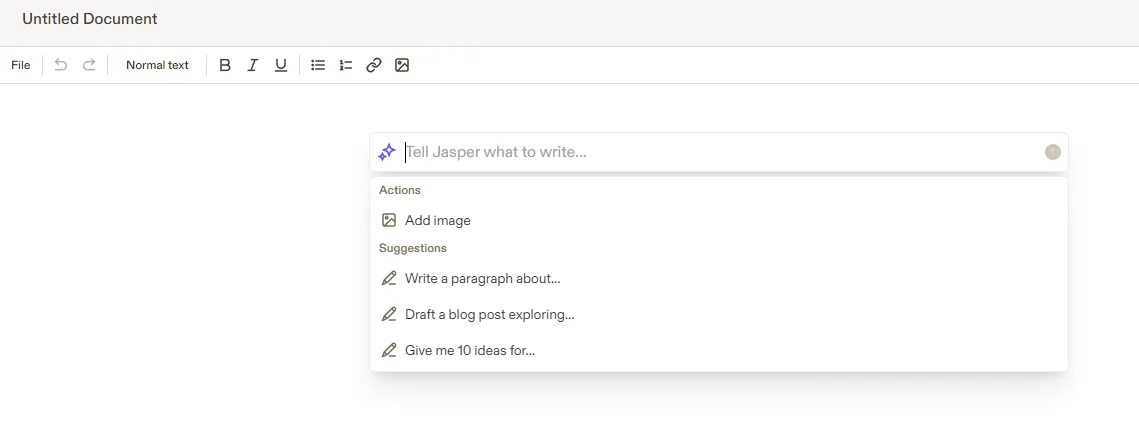Viewport: 1139px width, 422px height.
Task: Select 'Write a paragraph about...' suggestion
Action: click(x=482, y=279)
